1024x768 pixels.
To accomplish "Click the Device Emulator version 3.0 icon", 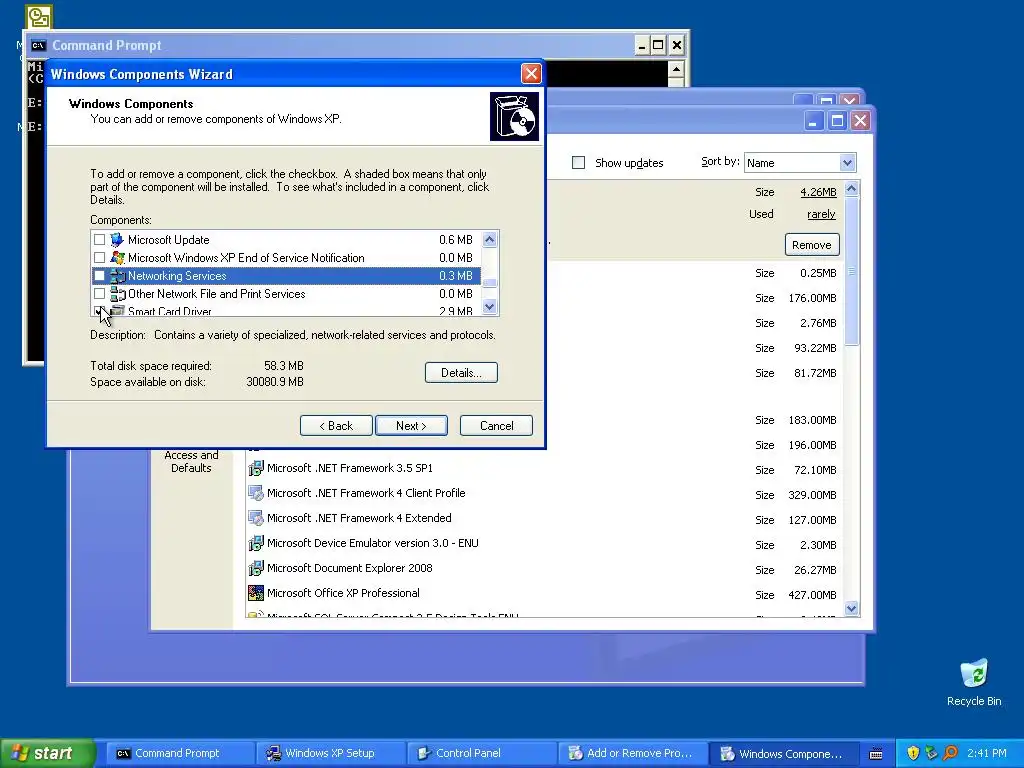I will click(255, 543).
